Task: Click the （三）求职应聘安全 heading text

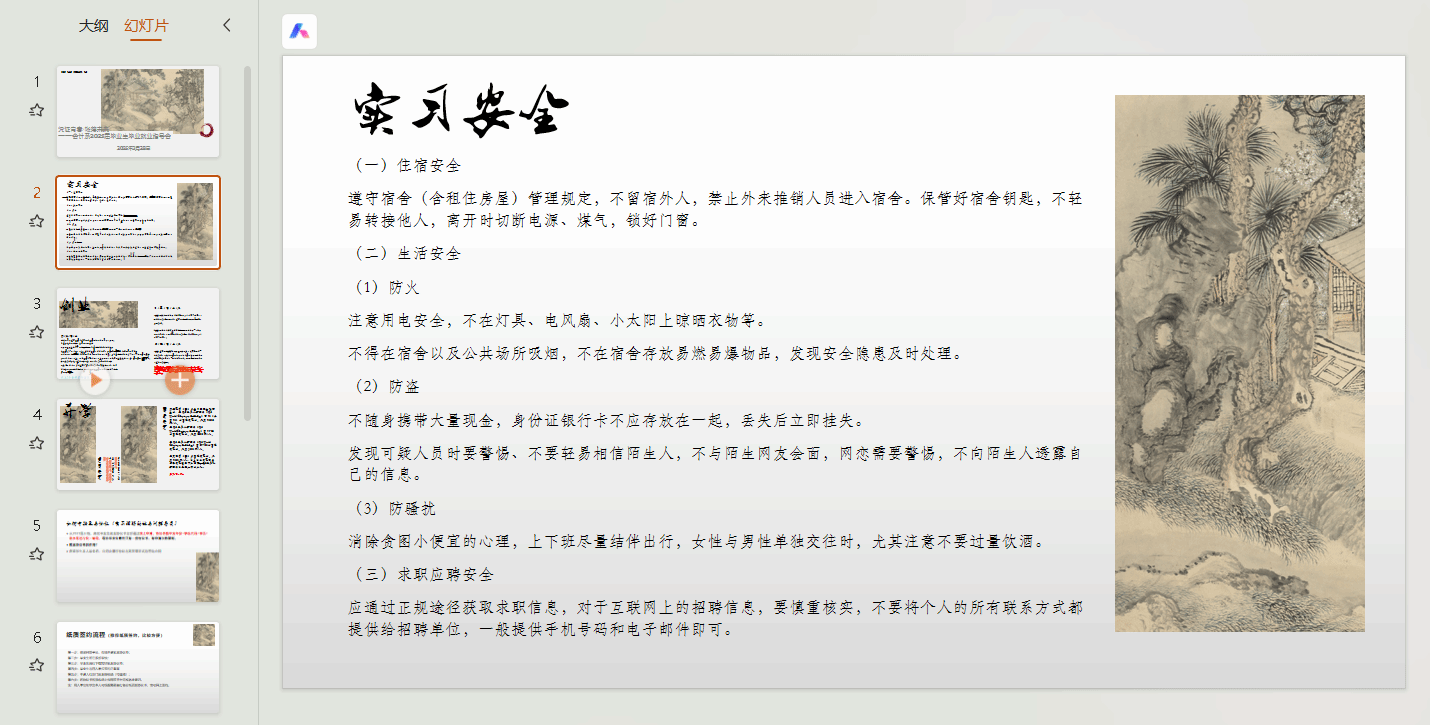Action: point(422,575)
